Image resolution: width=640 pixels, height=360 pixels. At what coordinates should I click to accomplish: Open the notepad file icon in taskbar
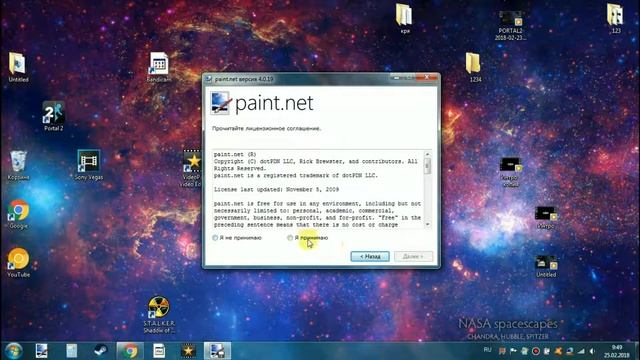72,351
